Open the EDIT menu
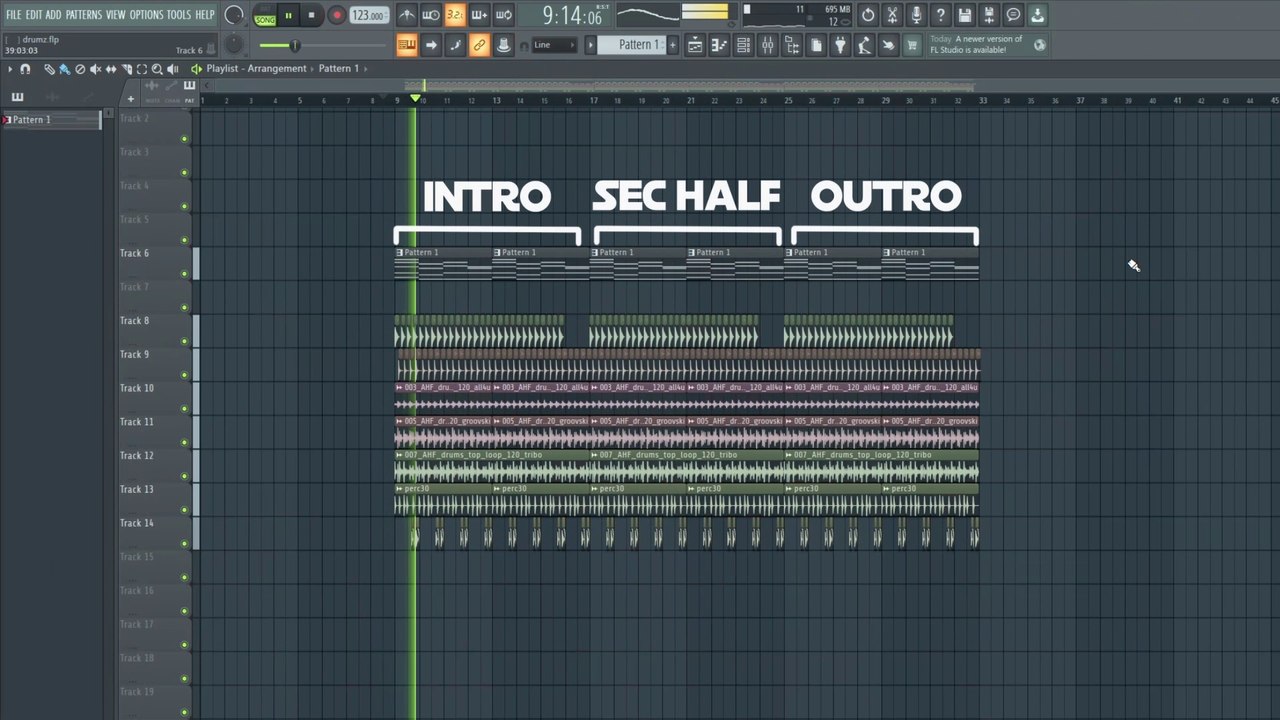1280x720 pixels. coord(34,15)
